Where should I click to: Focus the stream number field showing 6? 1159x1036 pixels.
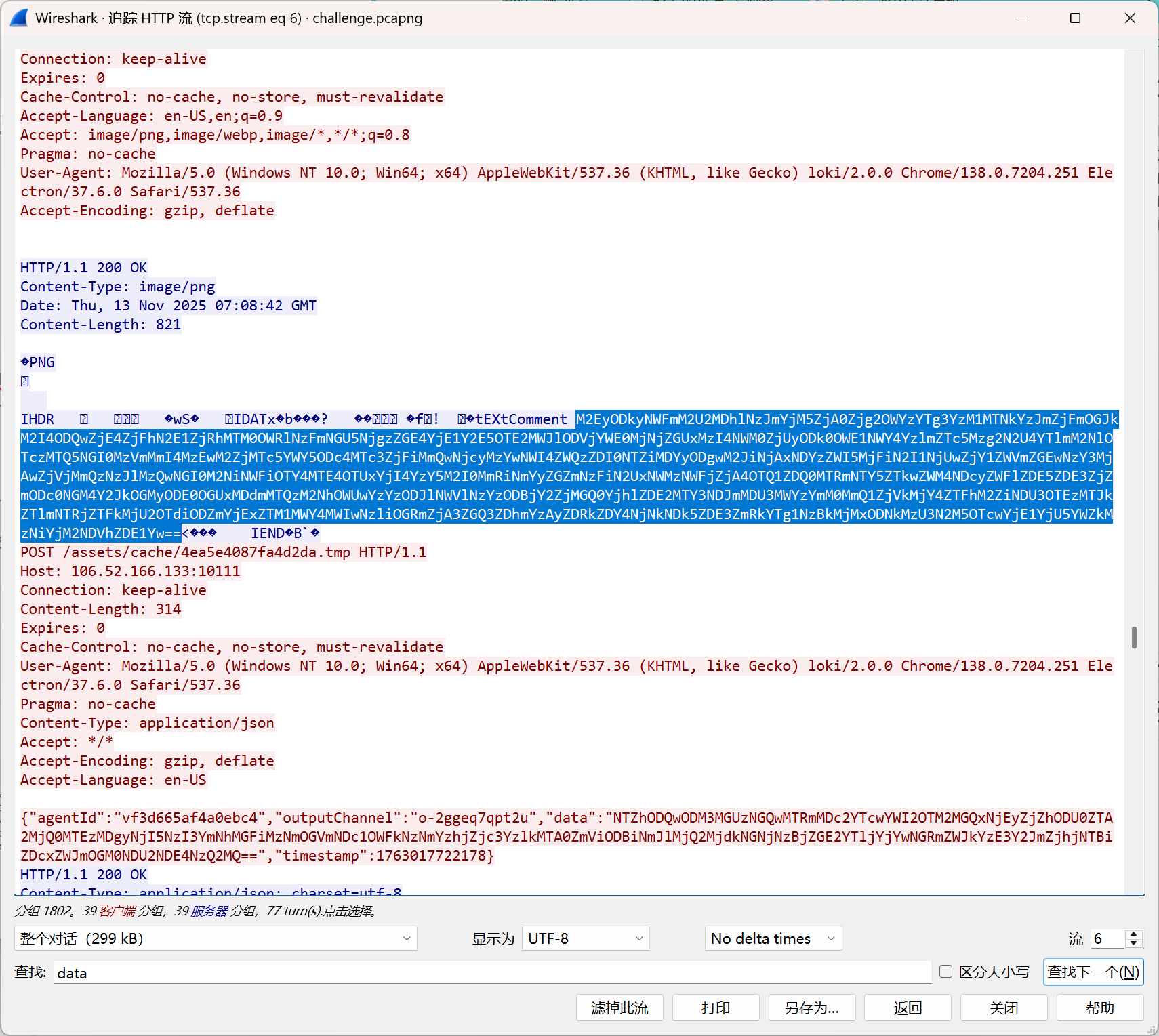click(1107, 938)
